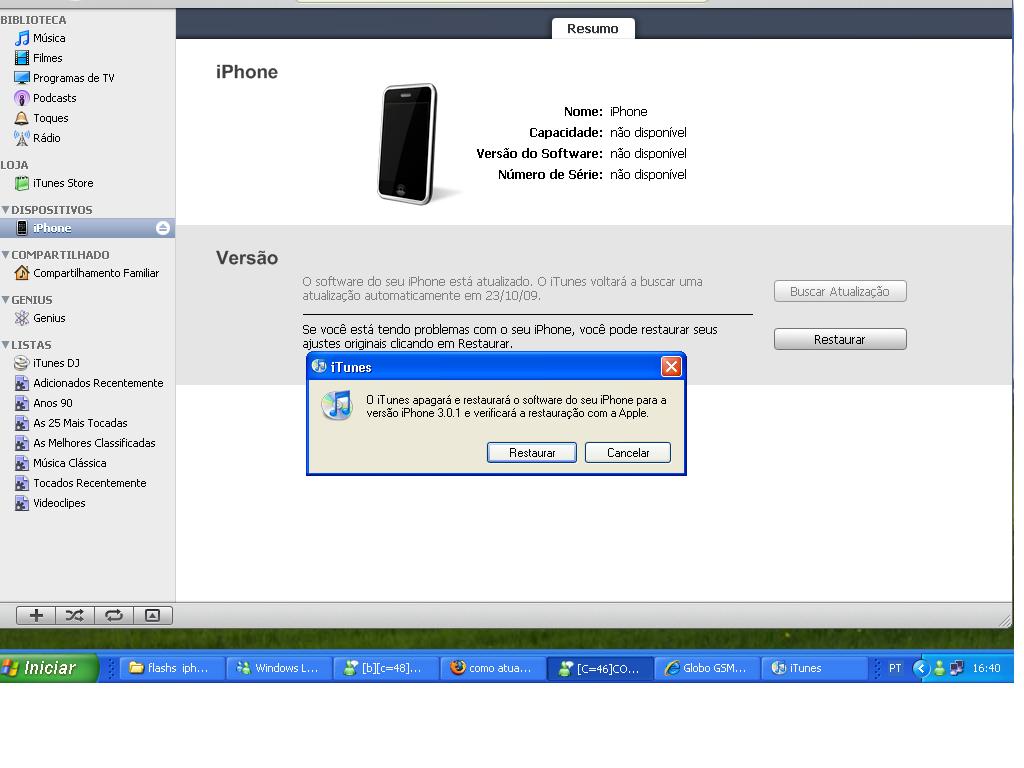Eject the iPhone device
The width and height of the screenshot is (1024, 768).
click(163, 228)
